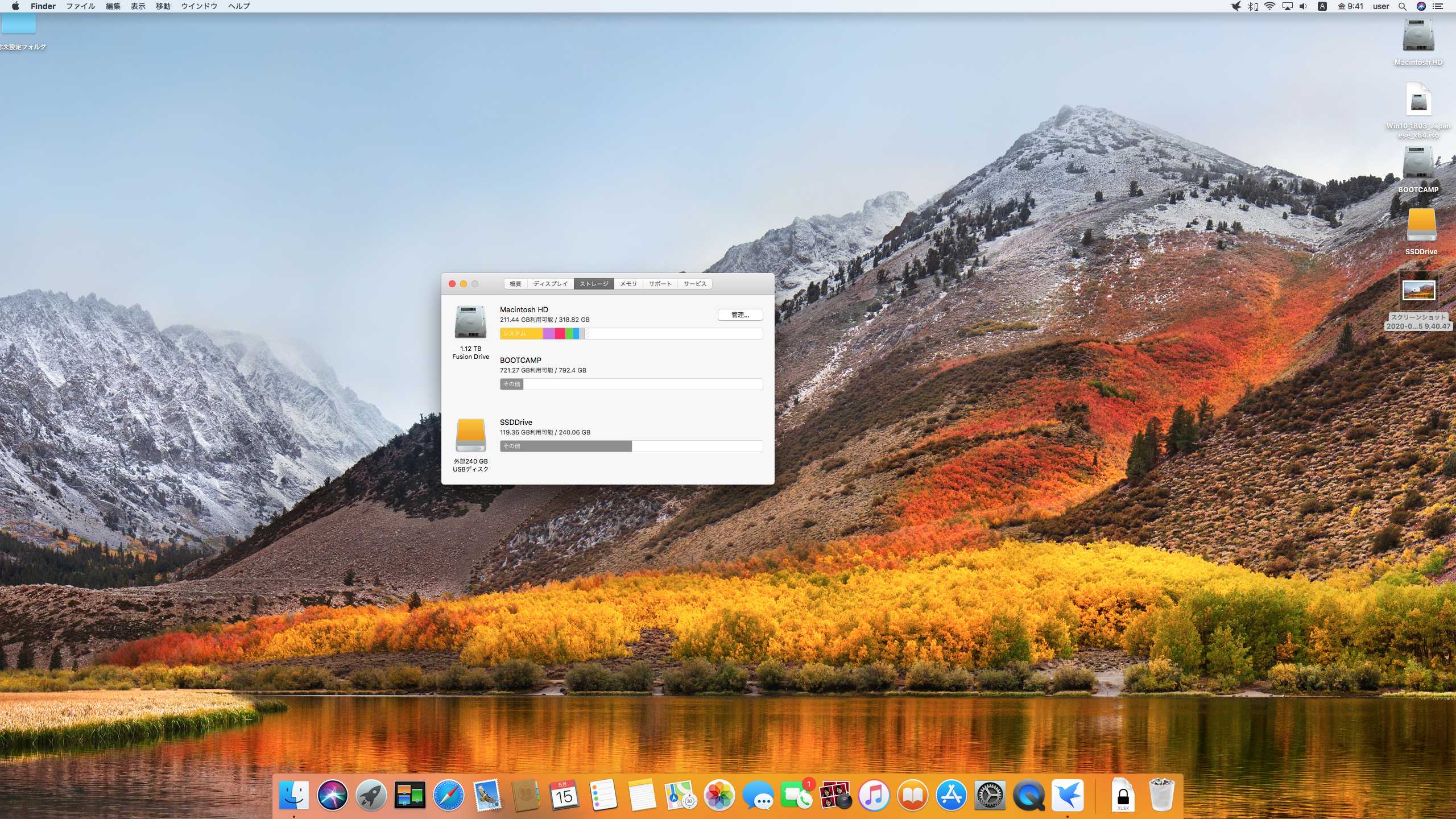This screenshot has height=819, width=1456.
Task: Open AirPlay display menu in menu bar
Action: [x=1288, y=6]
